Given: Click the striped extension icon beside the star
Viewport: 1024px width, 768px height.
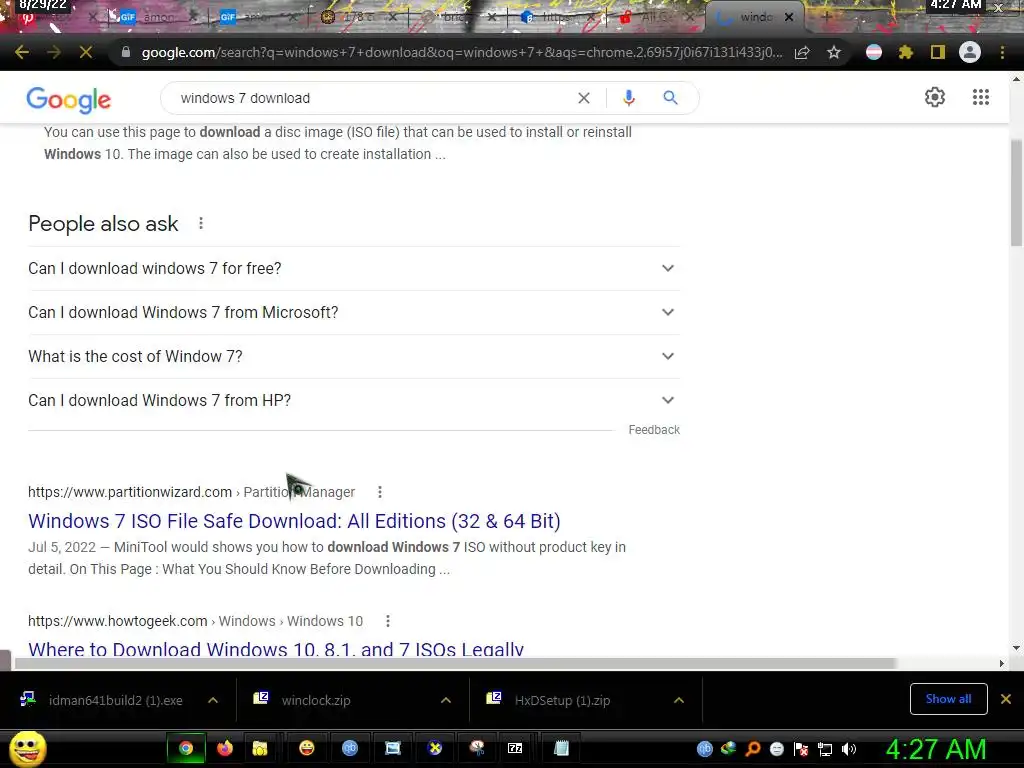Looking at the screenshot, I should tap(874, 52).
